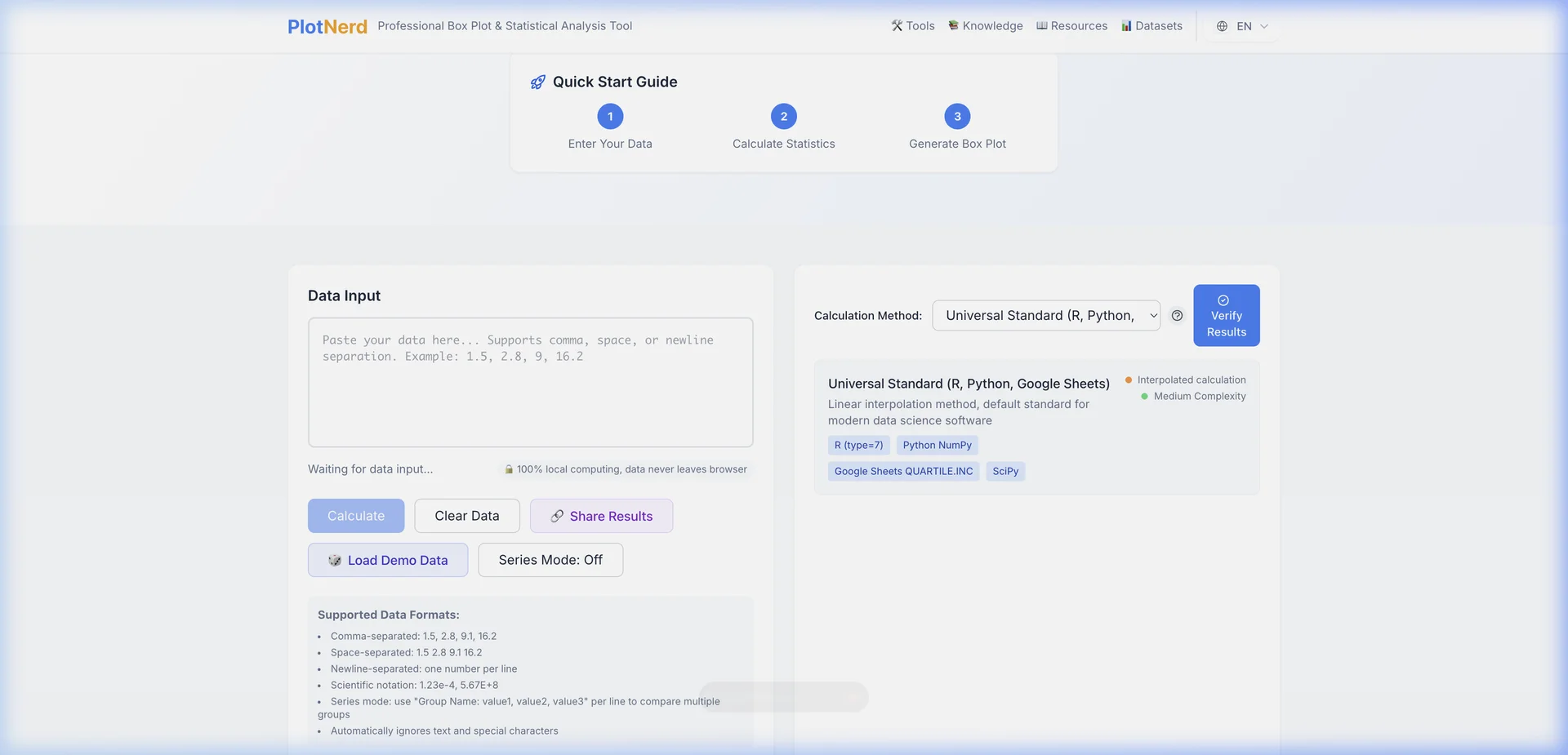Click the help icon beside Calculation Method
1568x755 pixels.
tap(1177, 316)
